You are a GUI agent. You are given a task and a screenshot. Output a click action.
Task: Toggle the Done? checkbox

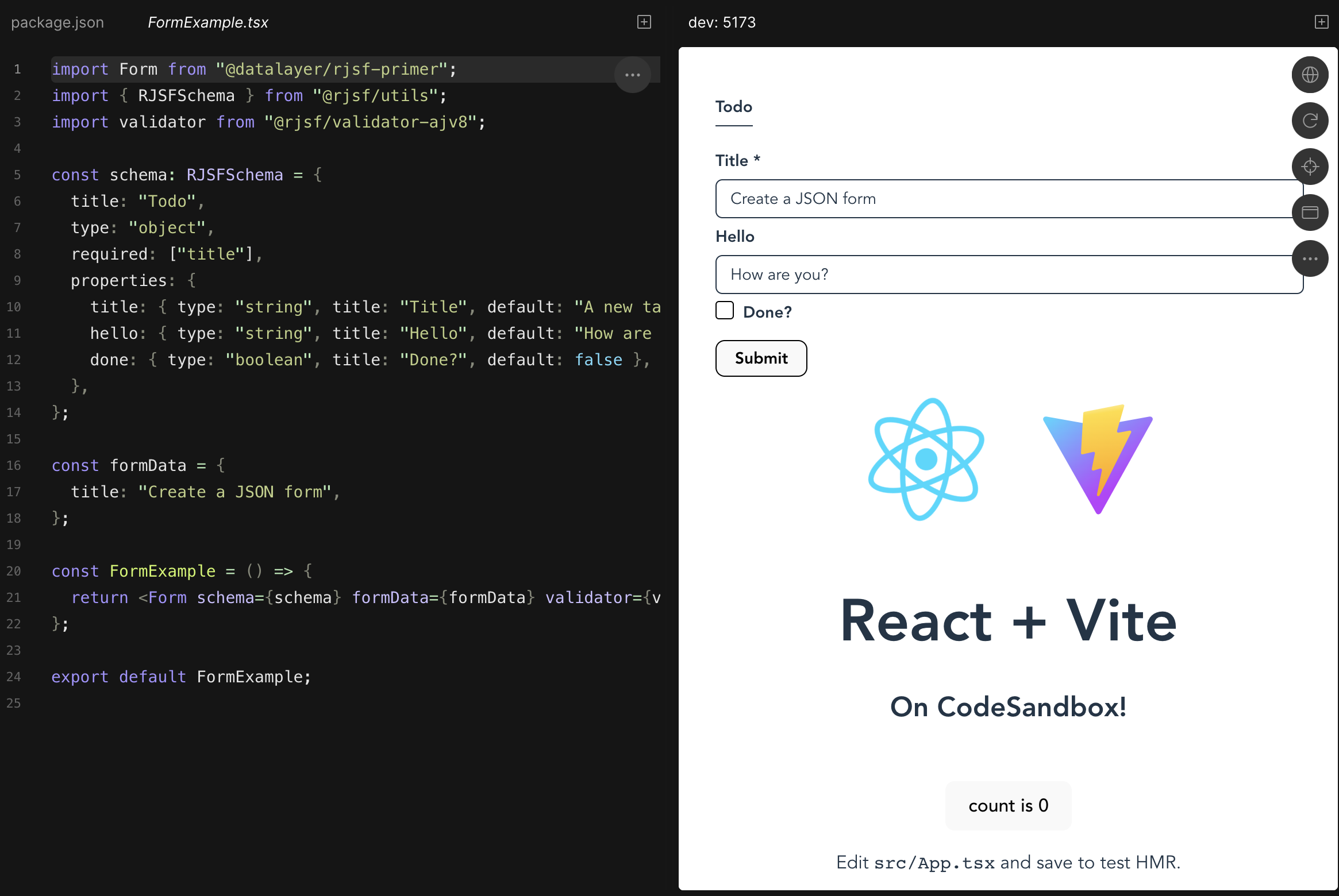coord(725,311)
